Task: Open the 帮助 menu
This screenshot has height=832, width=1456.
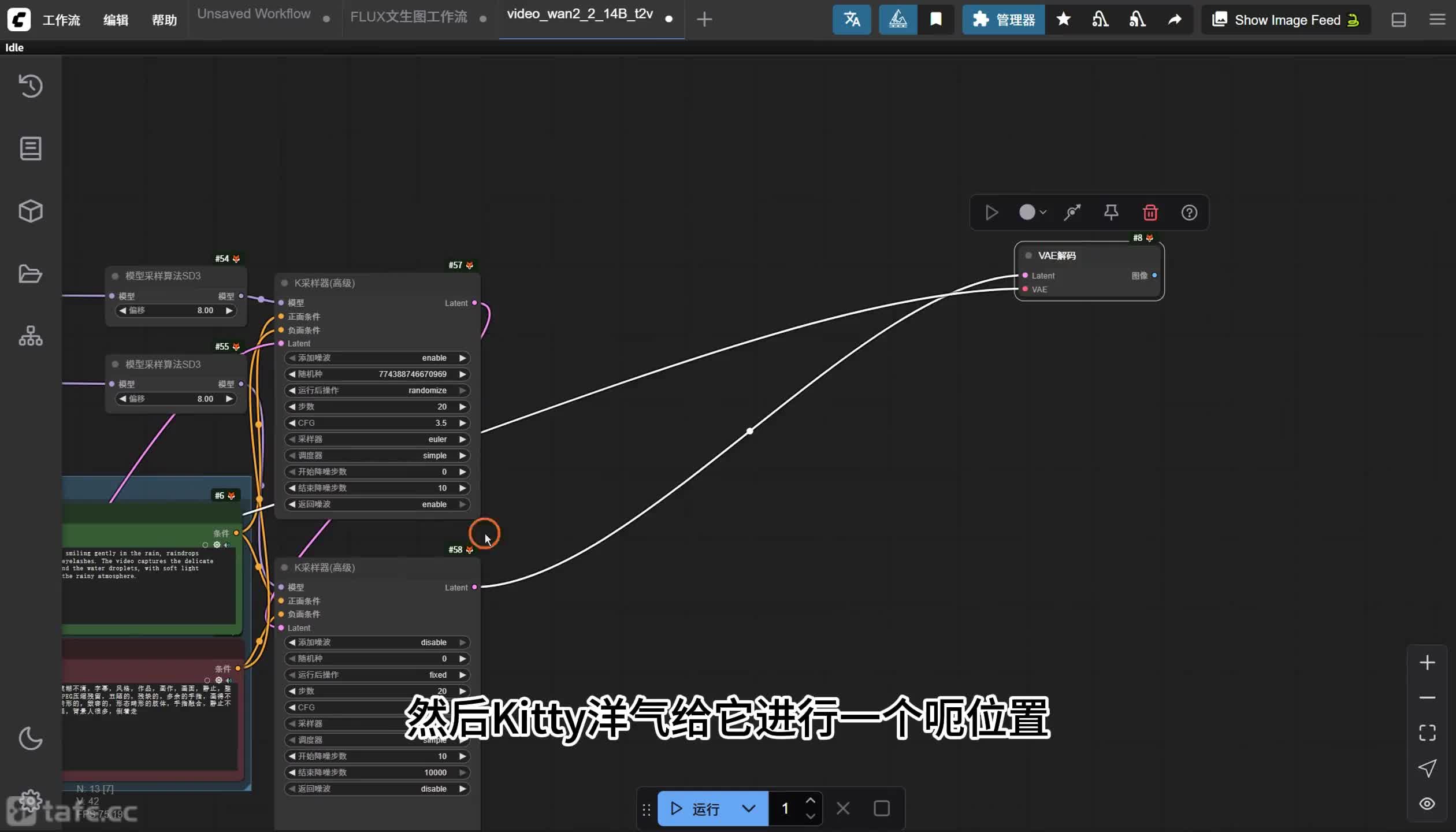Action: click(x=164, y=20)
